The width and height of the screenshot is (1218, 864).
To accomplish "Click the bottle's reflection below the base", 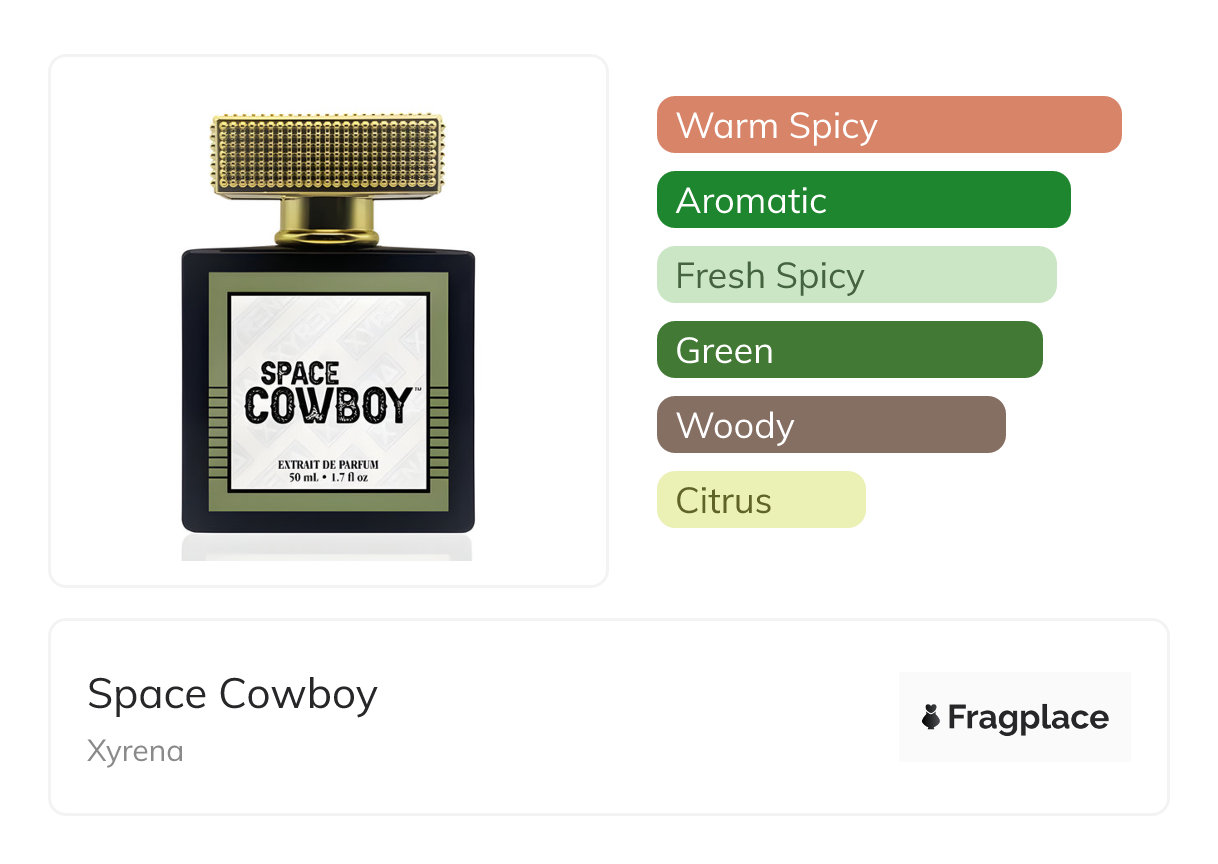I will 327,547.
